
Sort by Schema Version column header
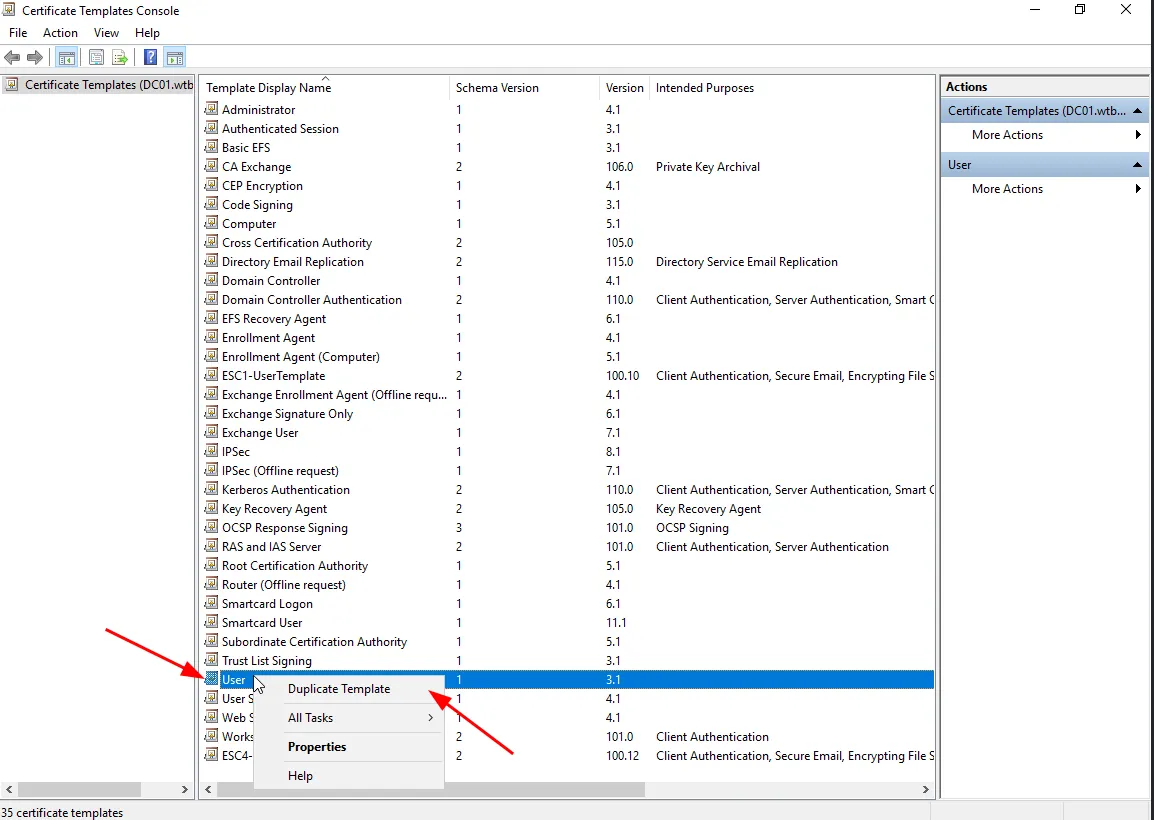click(497, 88)
